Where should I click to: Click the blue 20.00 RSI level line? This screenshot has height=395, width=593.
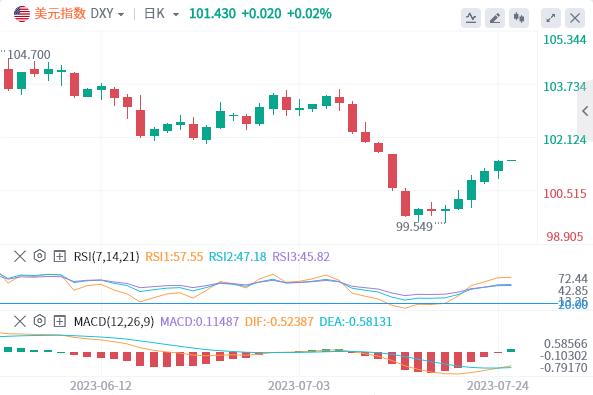[279, 303]
